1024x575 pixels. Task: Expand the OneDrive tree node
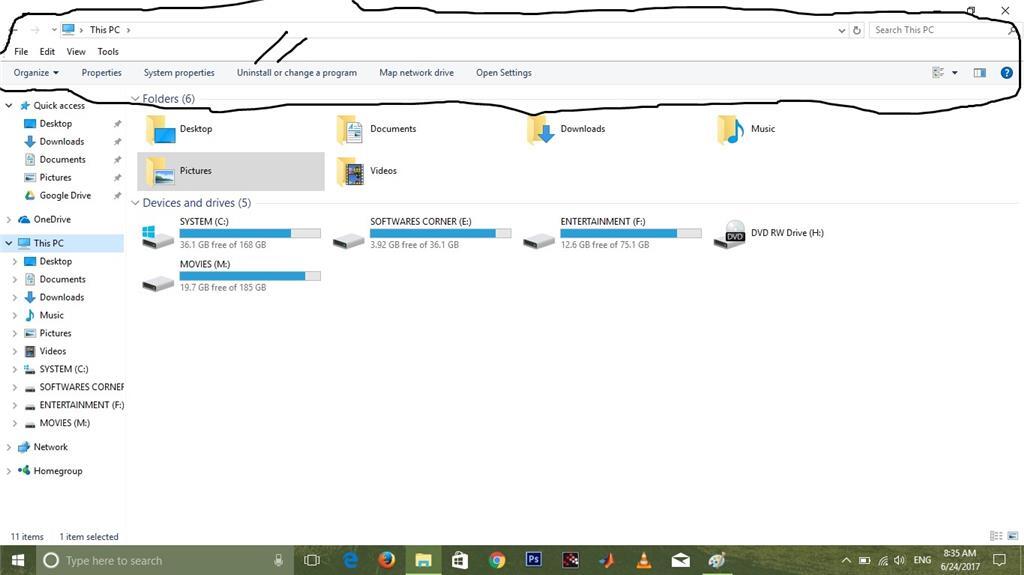click(x=8, y=220)
